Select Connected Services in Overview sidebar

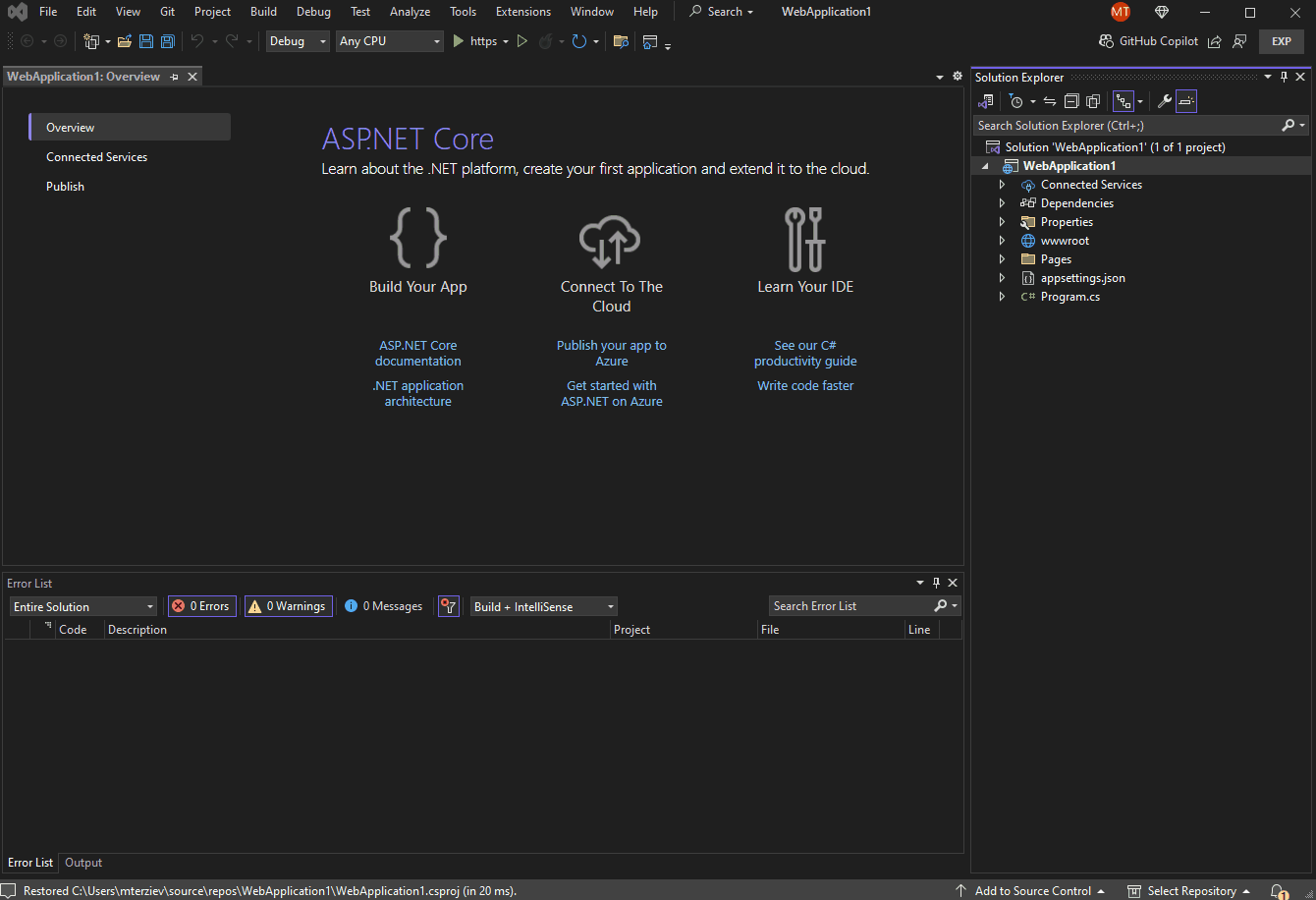(x=96, y=157)
